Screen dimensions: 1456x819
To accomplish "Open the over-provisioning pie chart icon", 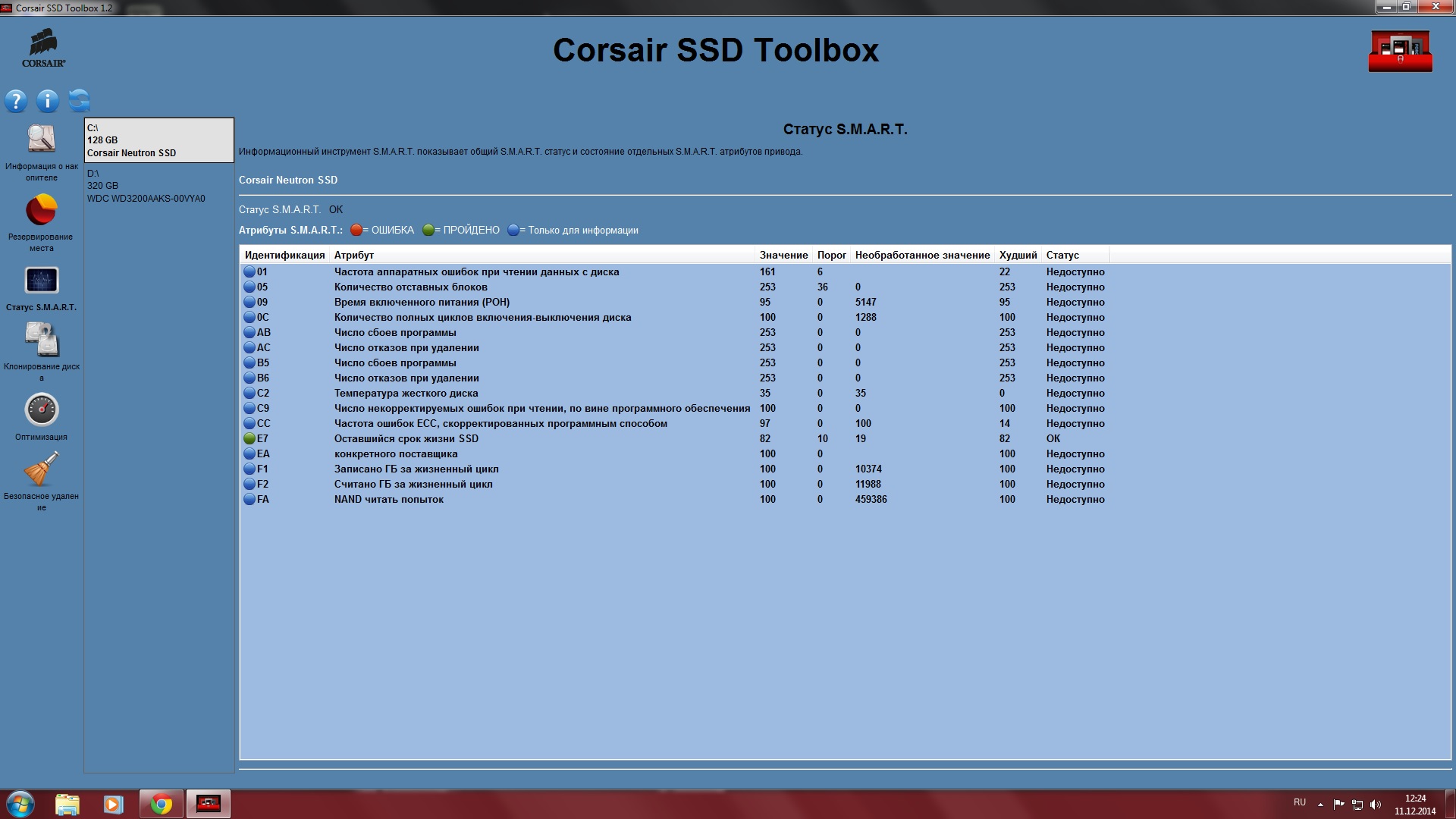I will [41, 210].
